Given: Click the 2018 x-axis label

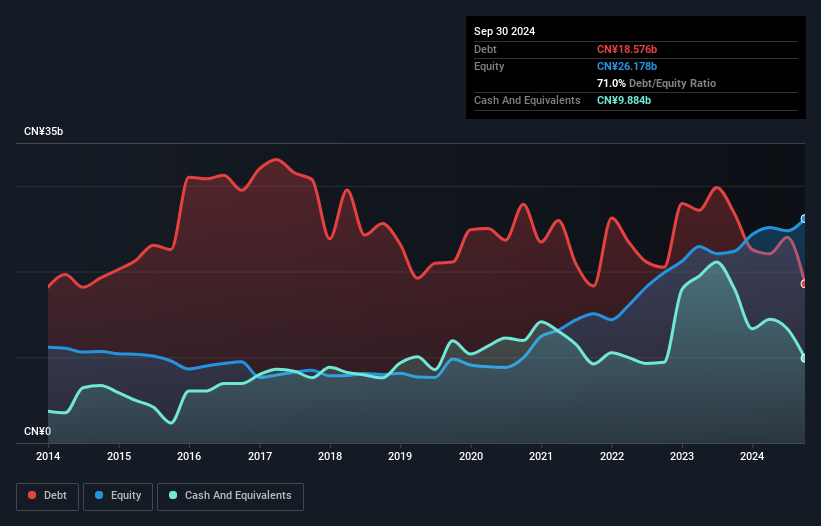Looking at the screenshot, I should pos(330,456).
